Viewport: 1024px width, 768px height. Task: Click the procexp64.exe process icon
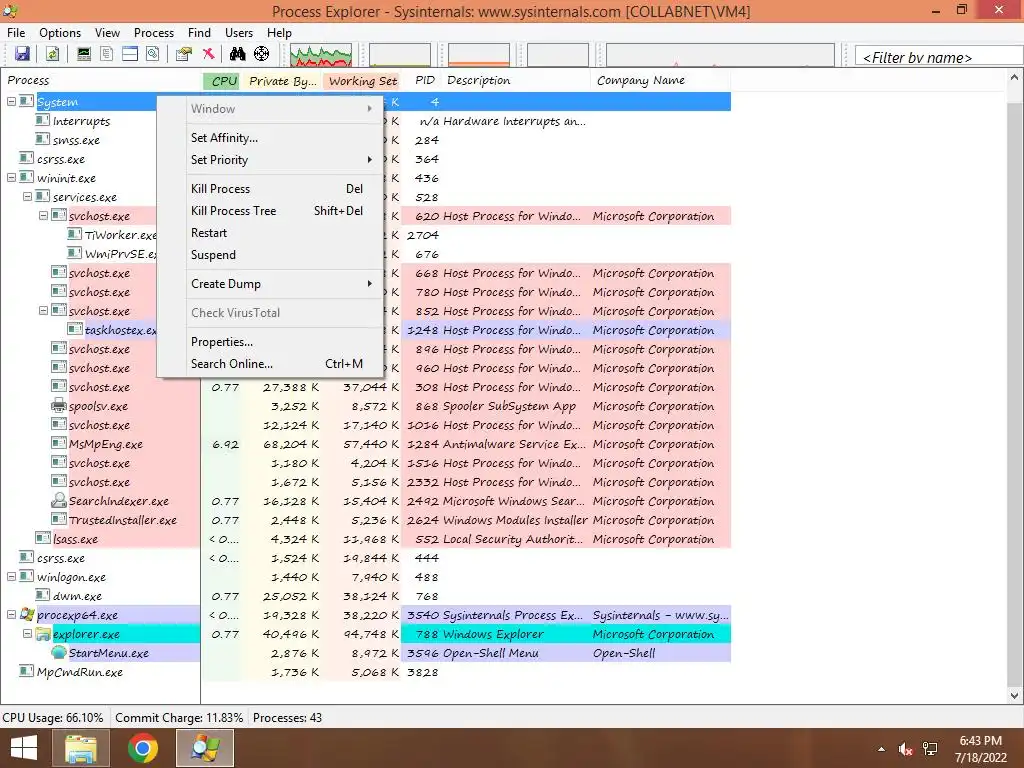coord(27,615)
